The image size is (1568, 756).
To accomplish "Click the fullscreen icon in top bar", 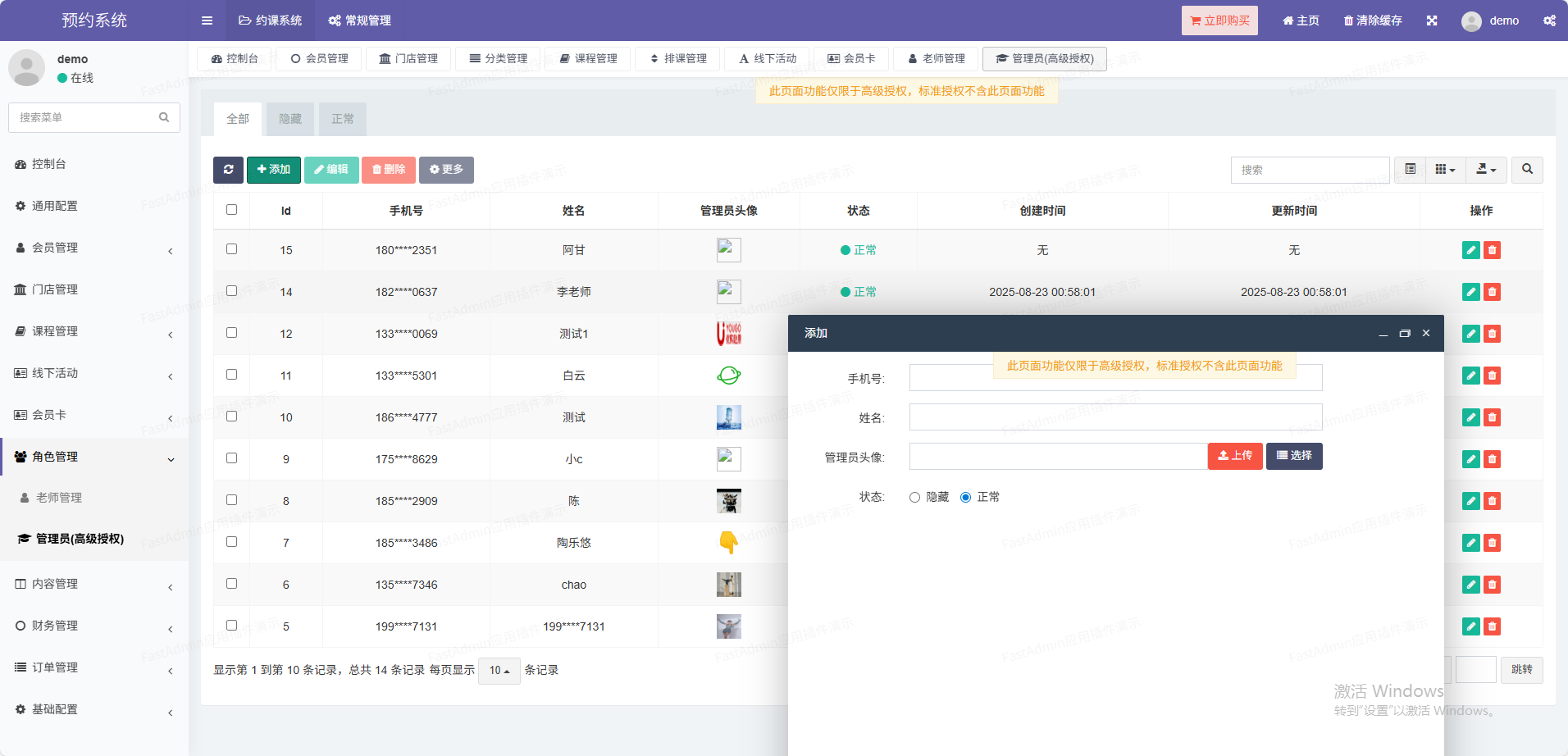I will coord(1432,20).
